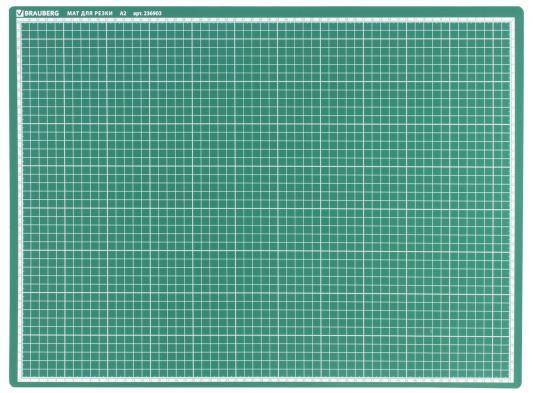
Task: Click the mat's rounded top-right outer corner
Action: (520, 10)
